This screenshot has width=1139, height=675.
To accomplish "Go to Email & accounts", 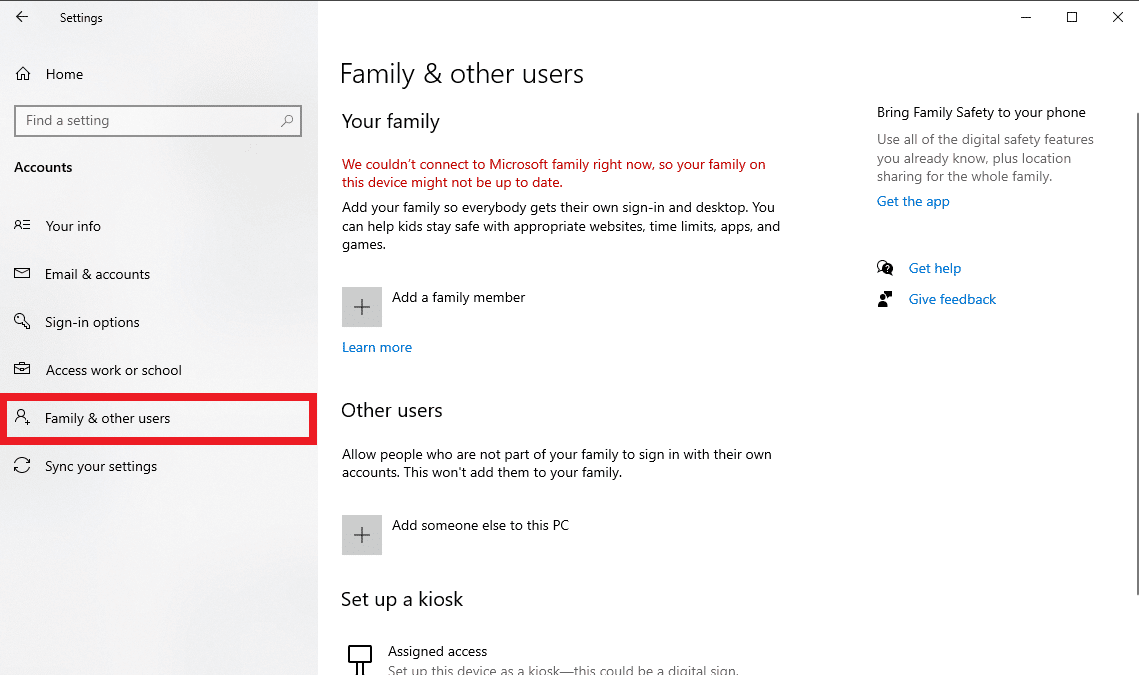I will pyautogui.click(x=97, y=274).
